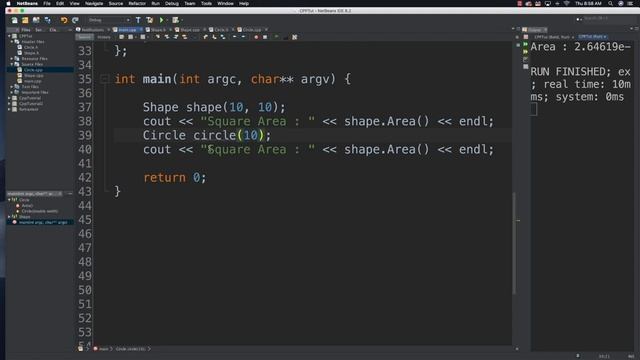Image resolution: width=640 pixels, height=360 pixels.
Task: Click the New Project toolbar icon
Action: click(x=25, y=20)
